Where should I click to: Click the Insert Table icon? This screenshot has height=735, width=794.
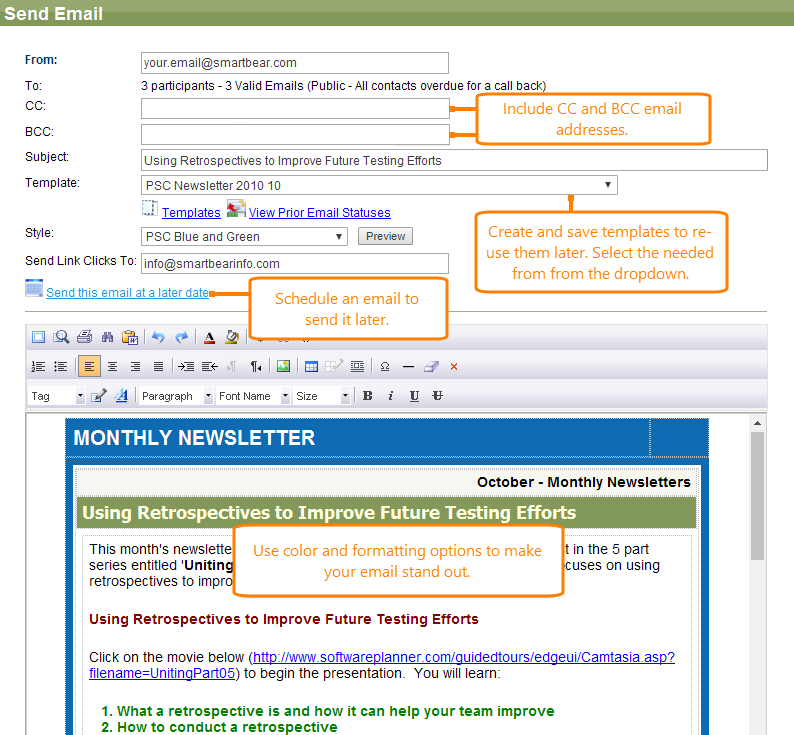[x=311, y=367]
